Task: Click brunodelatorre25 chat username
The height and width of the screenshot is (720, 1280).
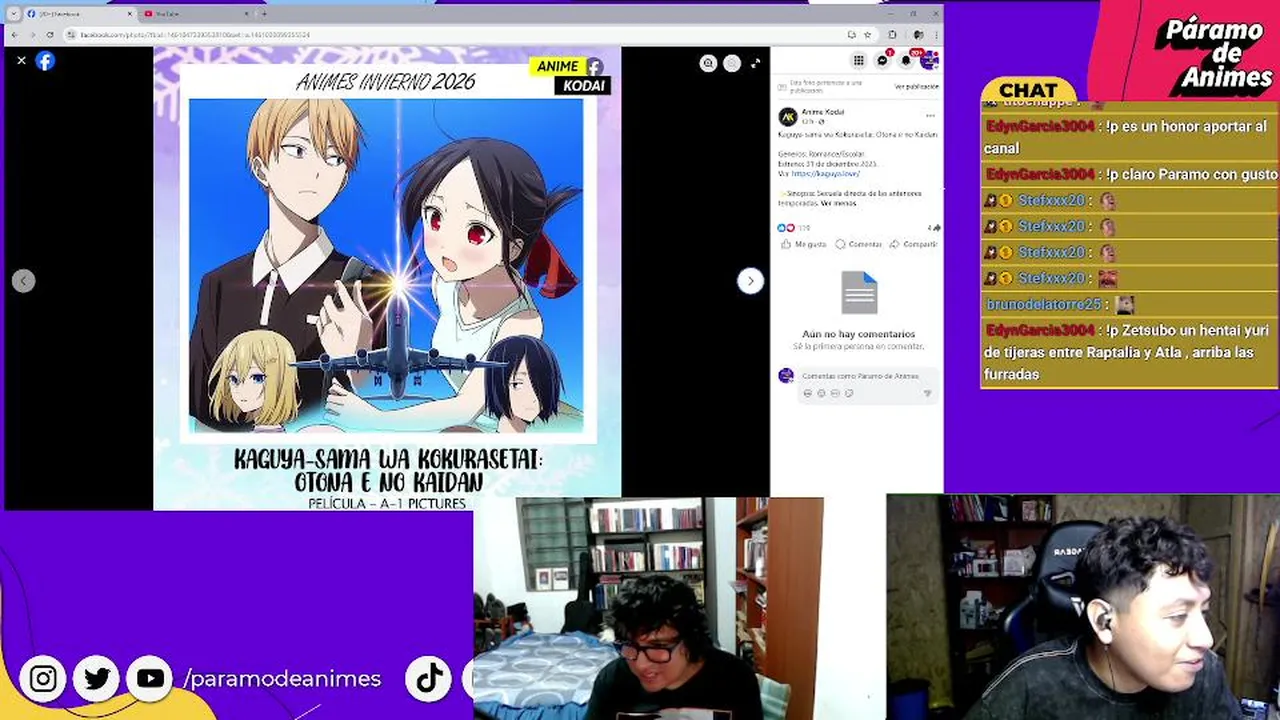Action: pos(1043,304)
